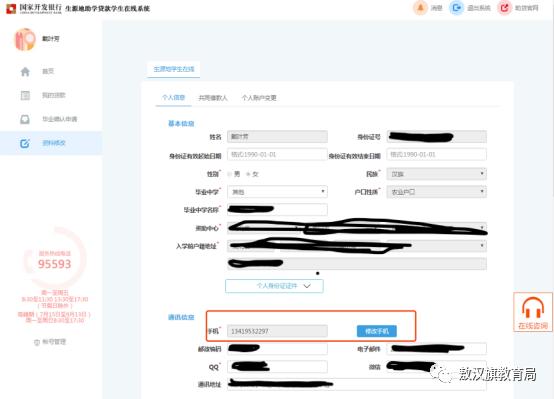This screenshot has height=399, width=554.
Task: Open the 资助中心 dropdown arrow
Action: pyautogui.click(x=482, y=228)
